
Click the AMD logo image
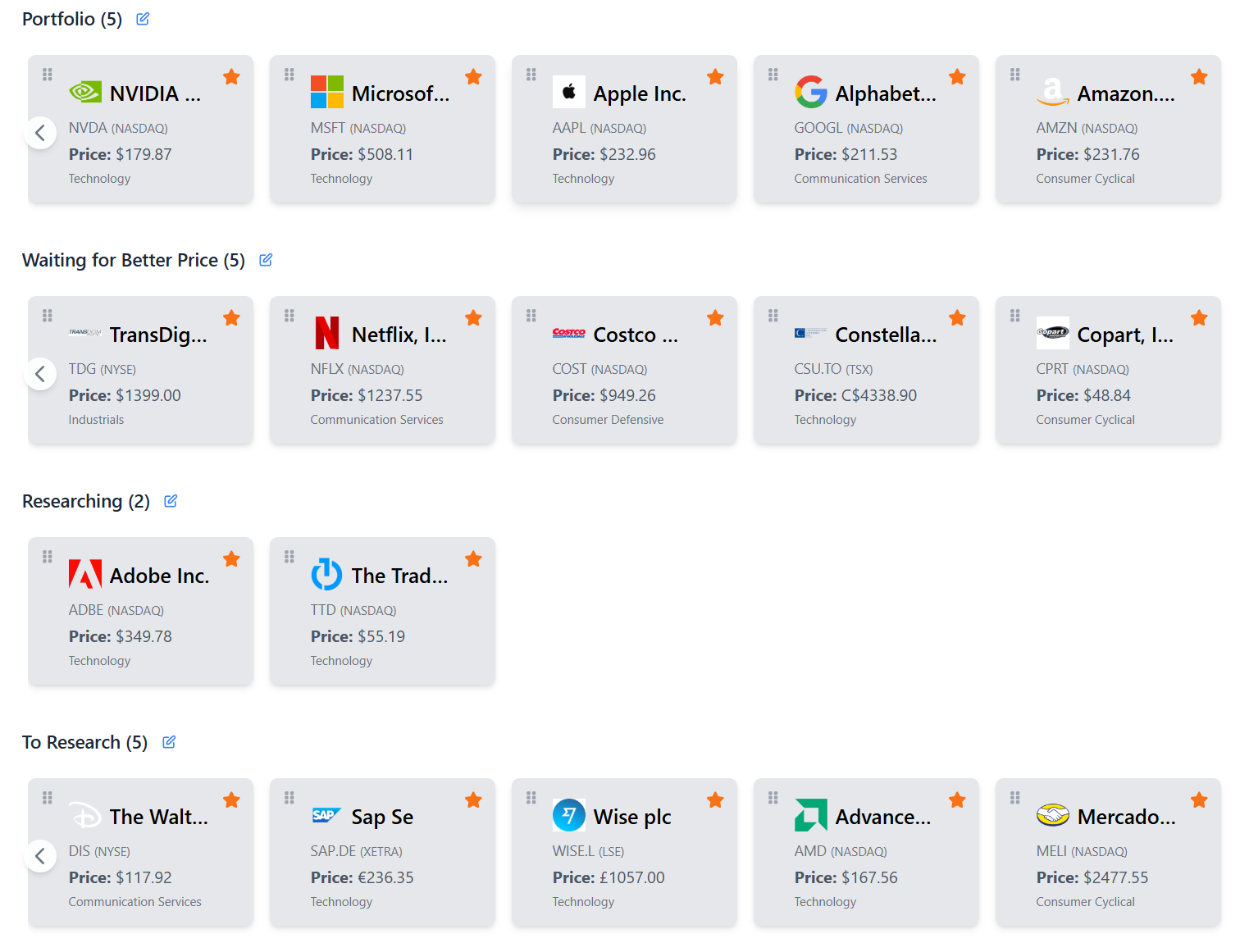coord(811,815)
